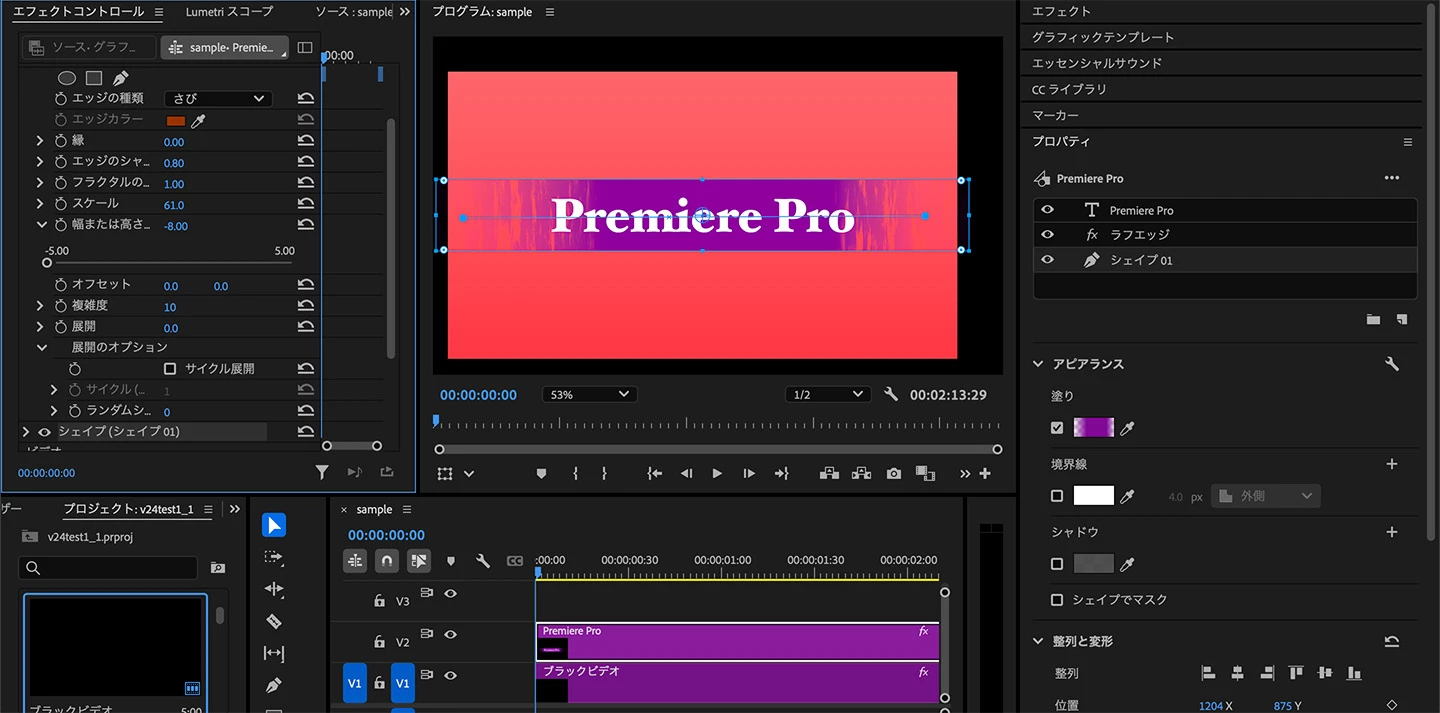Go to In point in Program monitor
Viewport: 1440px width, 713px height.
[654, 473]
